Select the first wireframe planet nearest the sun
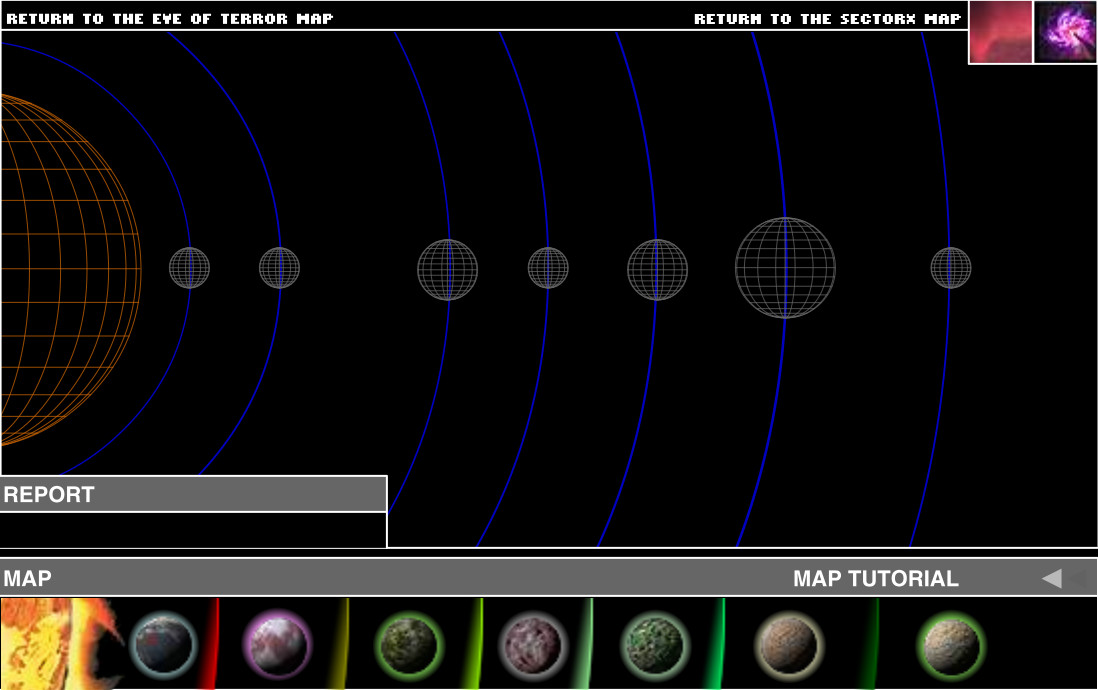The width and height of the screenshot is (1098, 690). coord(189,268)
